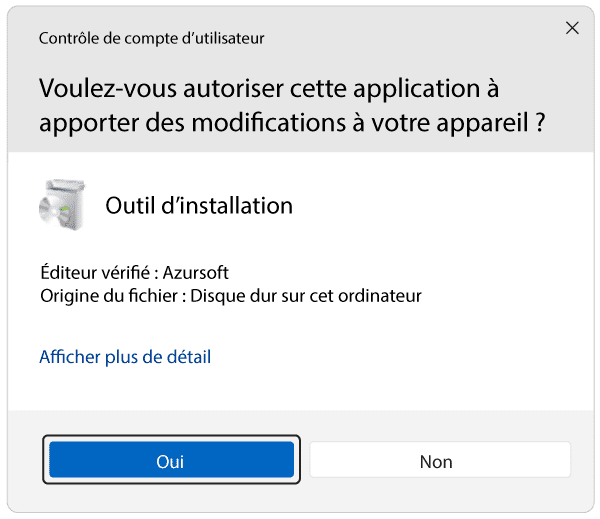Viewport: 600px width, 519px height.
Task: Click the word "Afficher" in the details link
Action: click(x=68, y=357)
